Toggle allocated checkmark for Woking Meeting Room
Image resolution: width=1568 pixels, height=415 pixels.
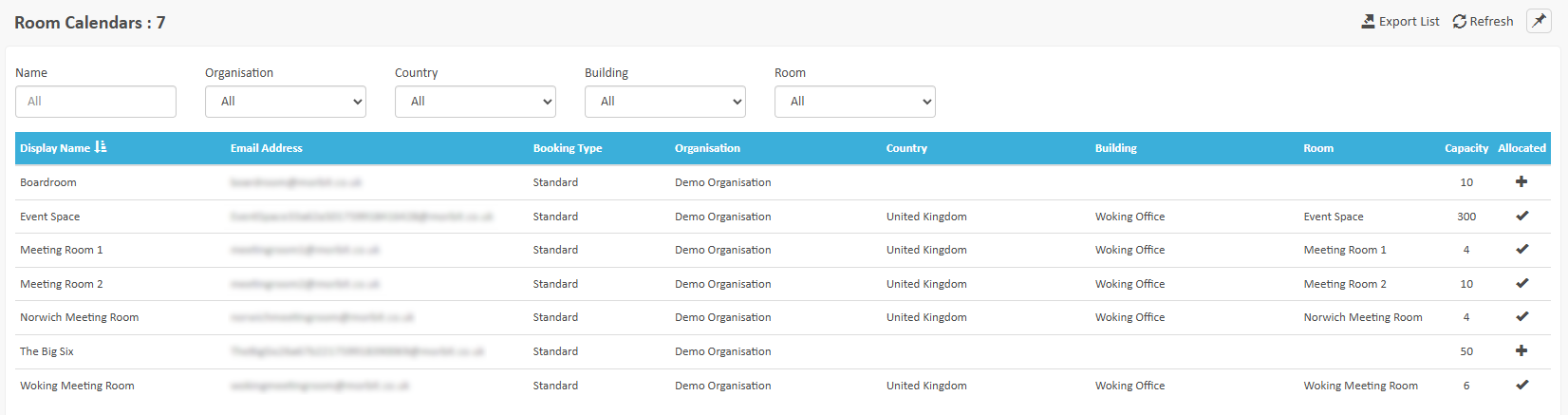[x=1521, y=385]
